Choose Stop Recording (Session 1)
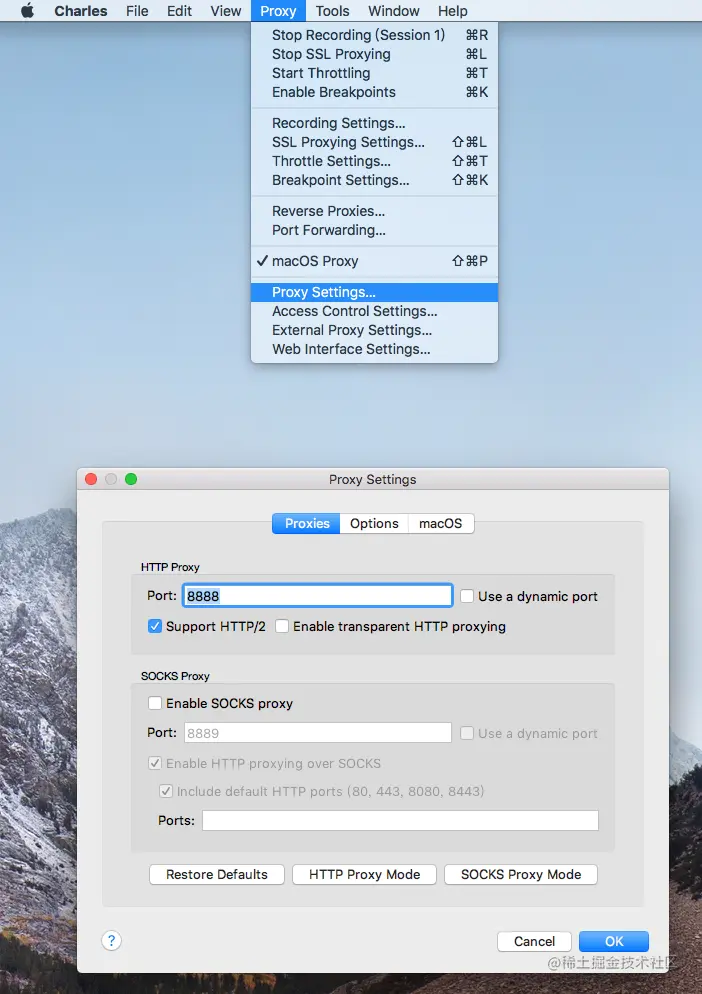The width and height of the screenshot is (702, 994). [374, 35]
